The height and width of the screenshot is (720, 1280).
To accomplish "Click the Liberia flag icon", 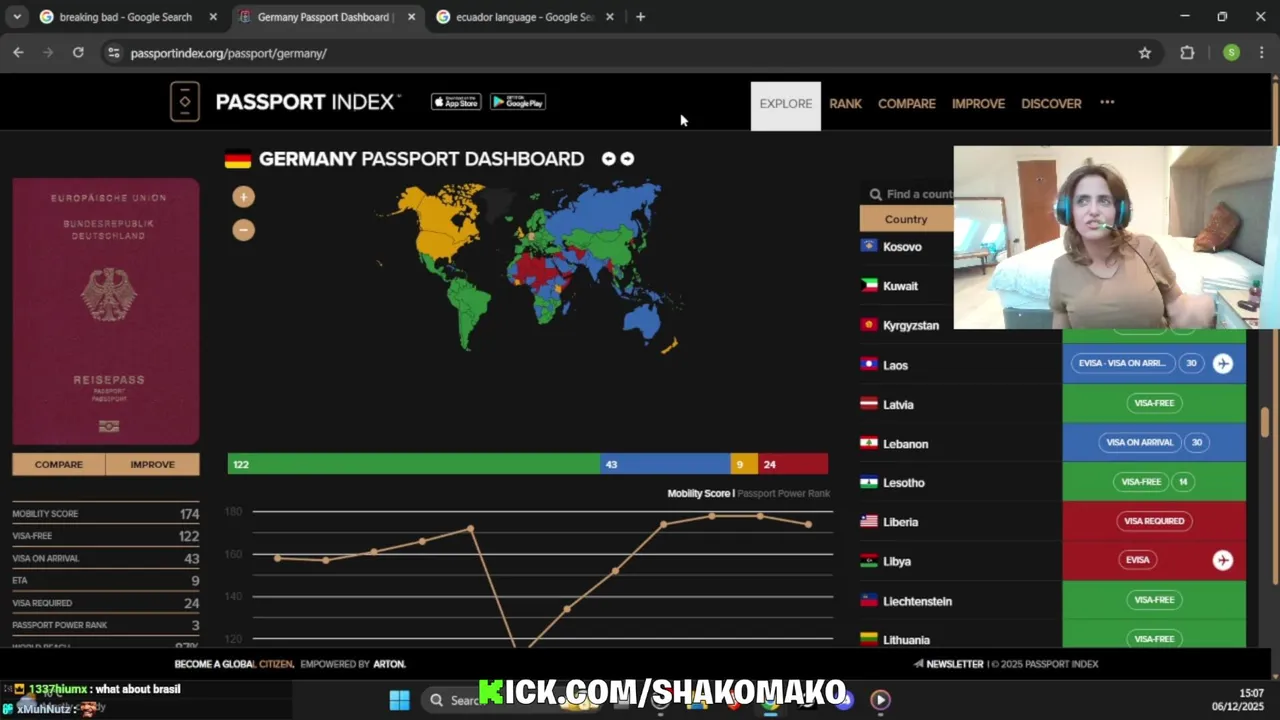I will [x=869, y=522].
